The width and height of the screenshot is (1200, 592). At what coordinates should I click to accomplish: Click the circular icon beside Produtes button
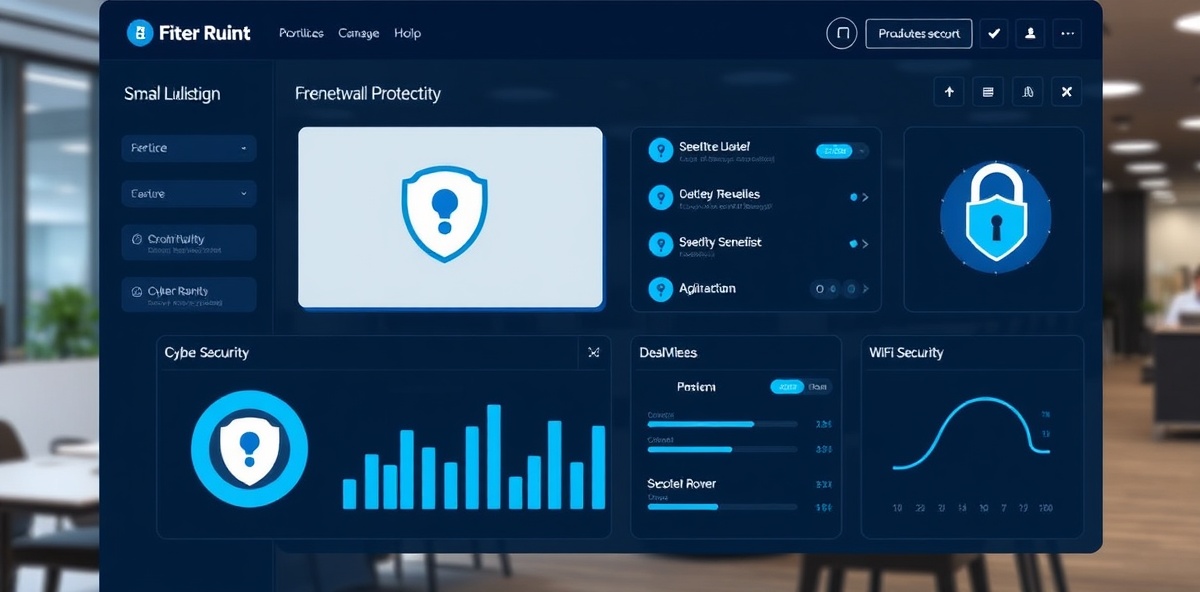[x=842, y=33]
